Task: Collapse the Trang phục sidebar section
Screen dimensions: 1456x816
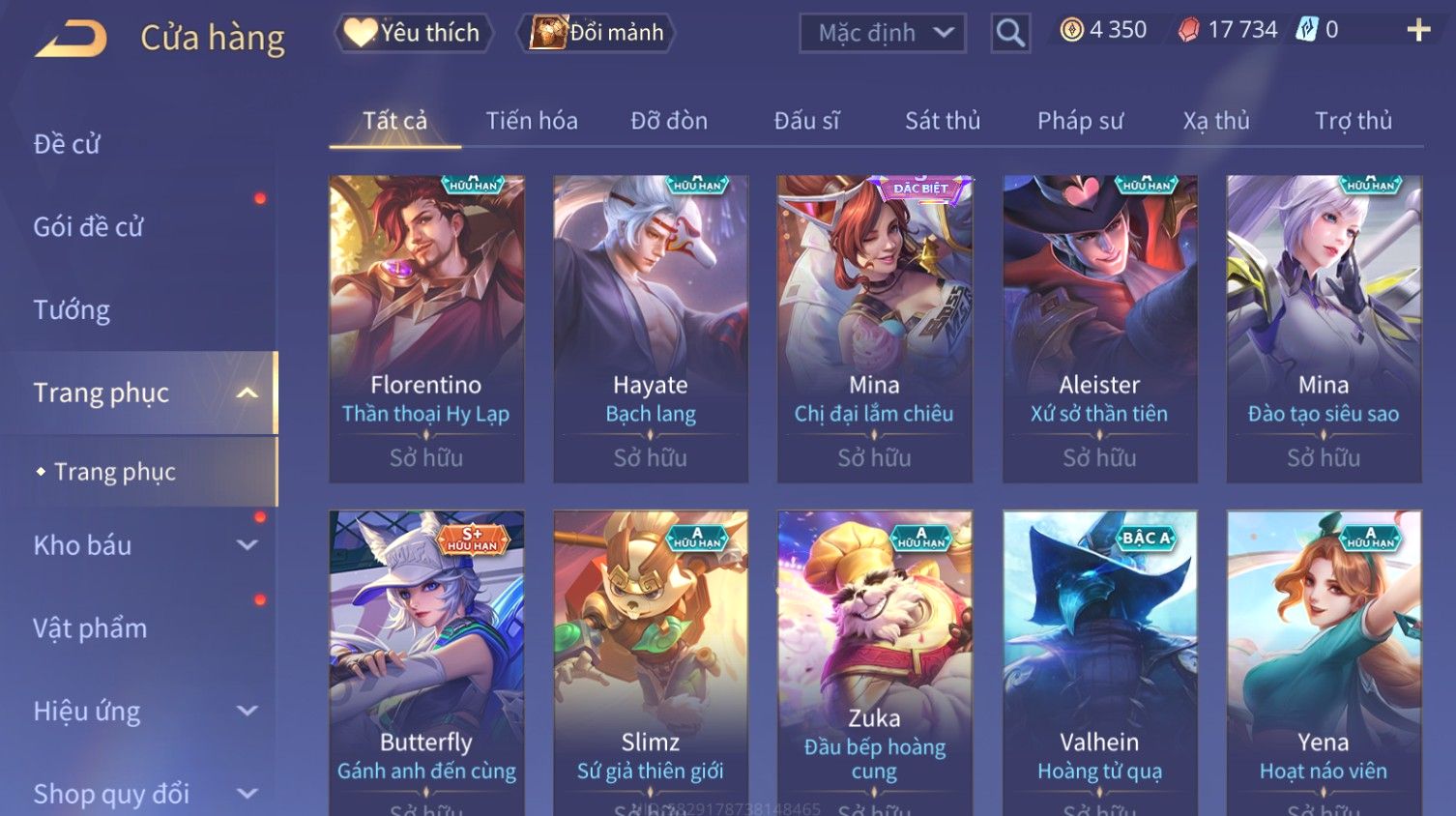Action: pos(248,393)
